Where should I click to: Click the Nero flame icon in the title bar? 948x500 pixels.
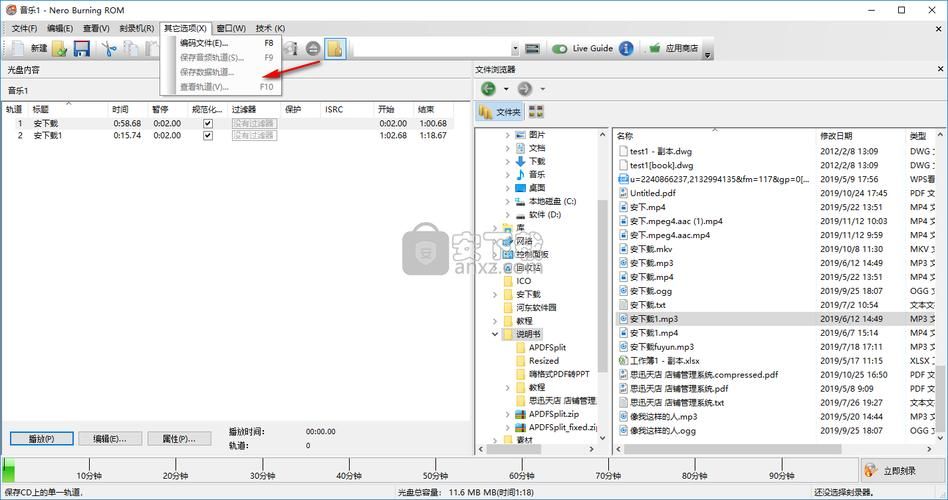pos(10,9)
